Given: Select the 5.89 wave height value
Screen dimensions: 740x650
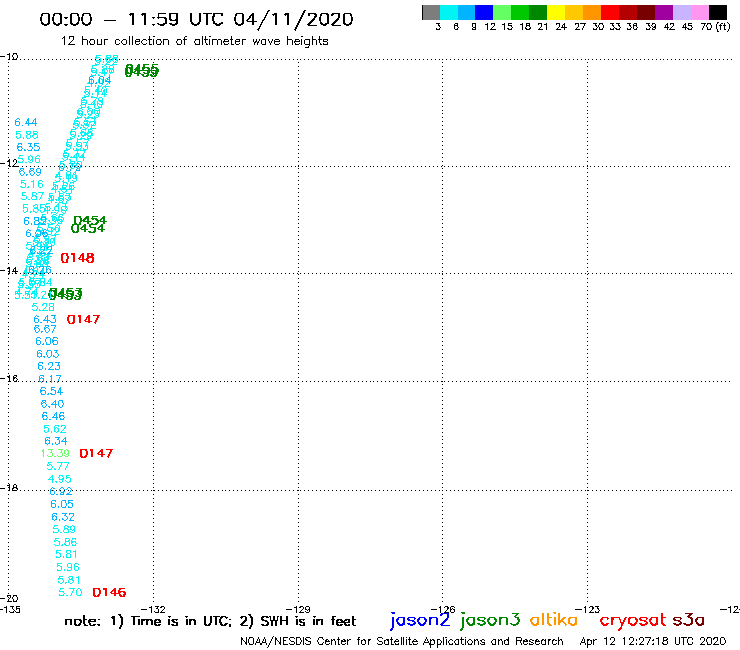Looking at the screenshot, I should (64, 529).
